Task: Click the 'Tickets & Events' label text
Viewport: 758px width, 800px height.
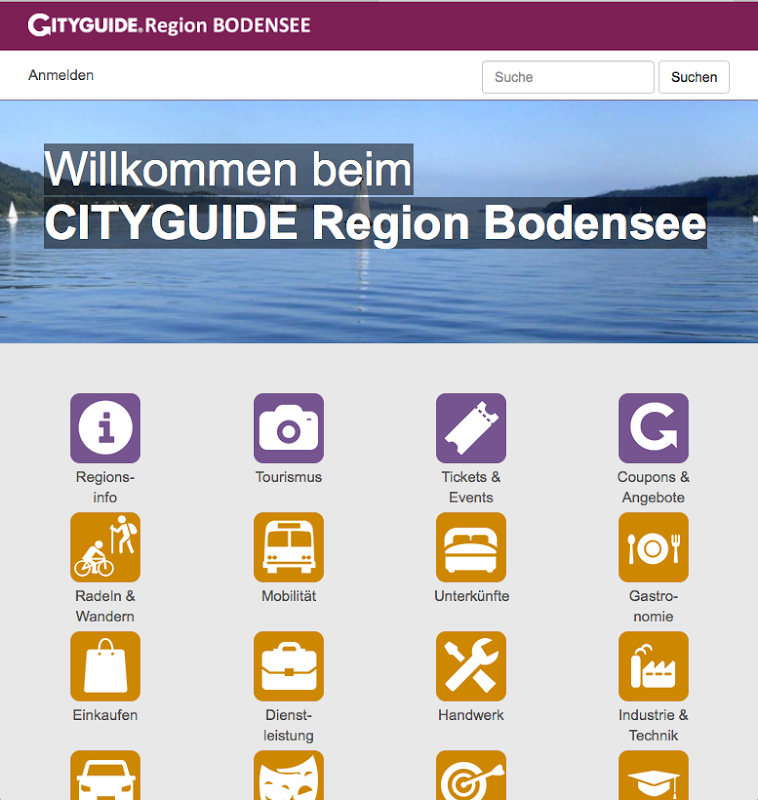Action: 471,487
